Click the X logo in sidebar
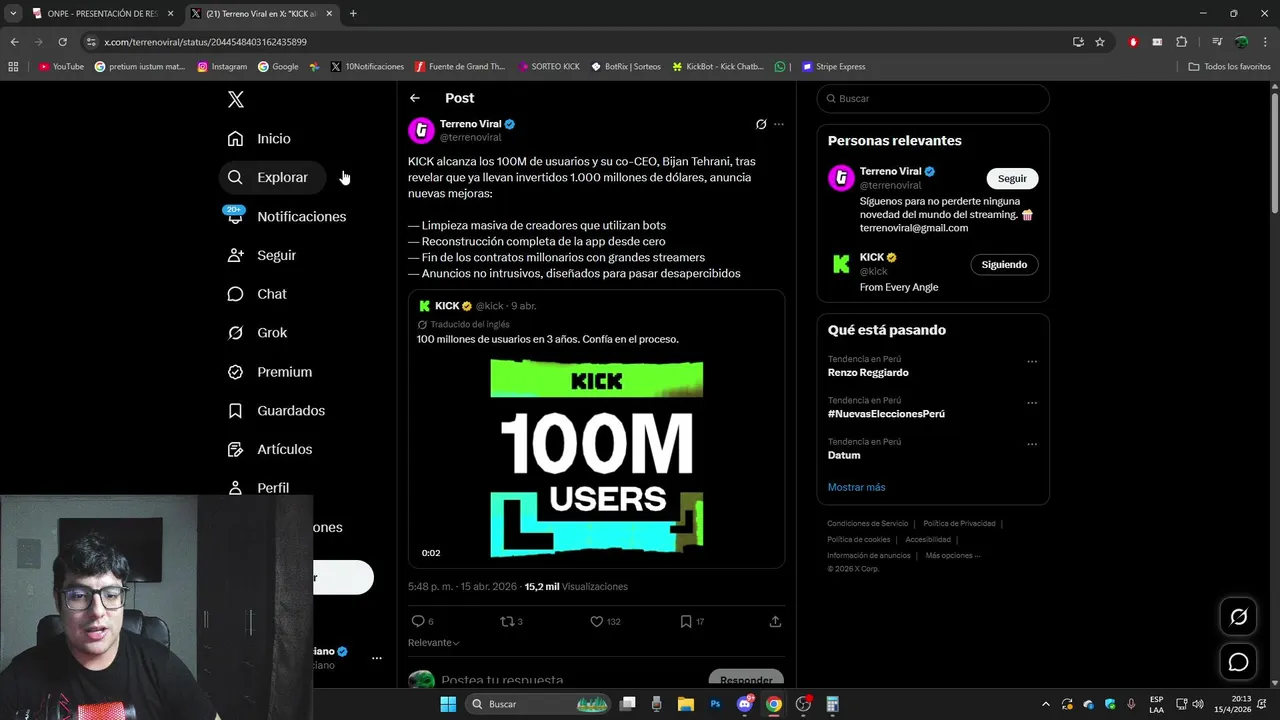This screenshot has height=720, width=1280. (236, 99)
